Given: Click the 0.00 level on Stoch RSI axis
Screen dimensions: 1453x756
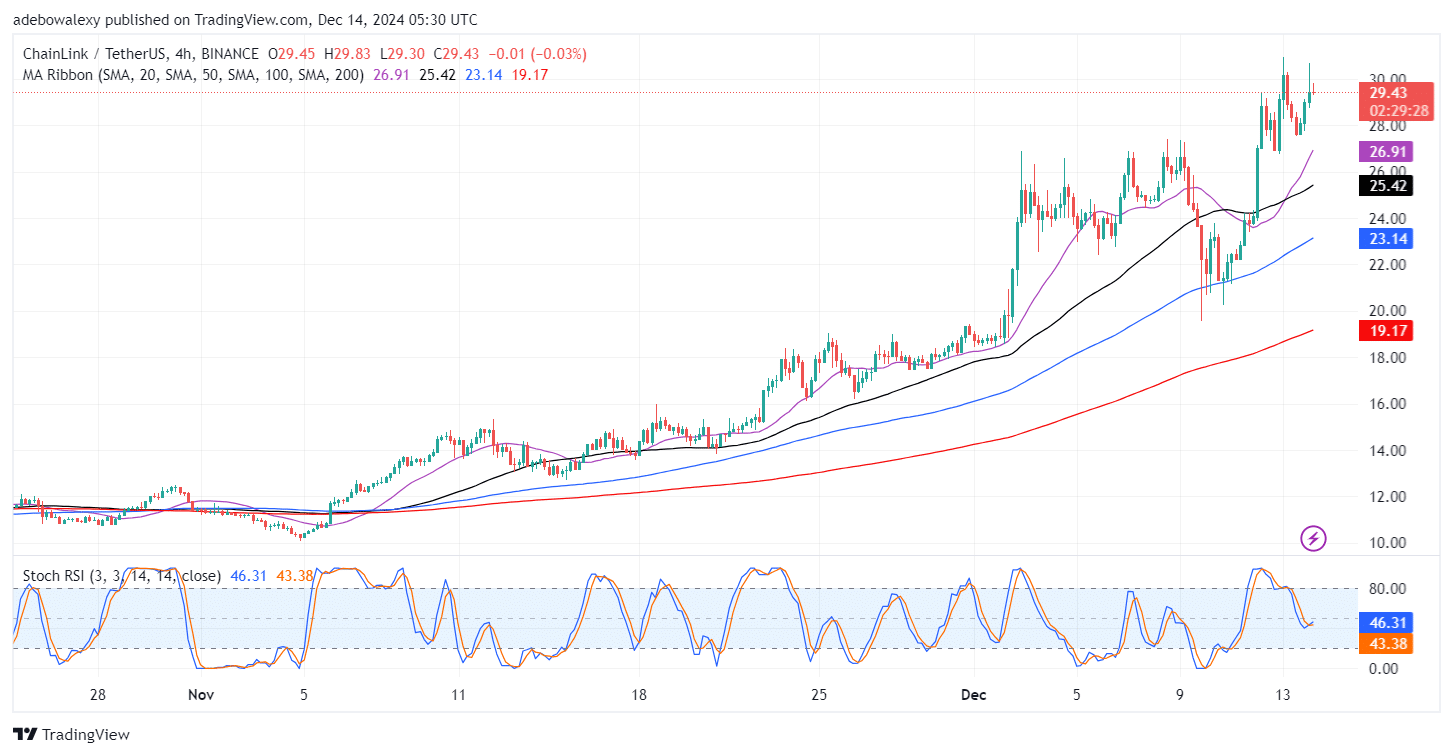Looking at the screenshot, I should 1385,669.
